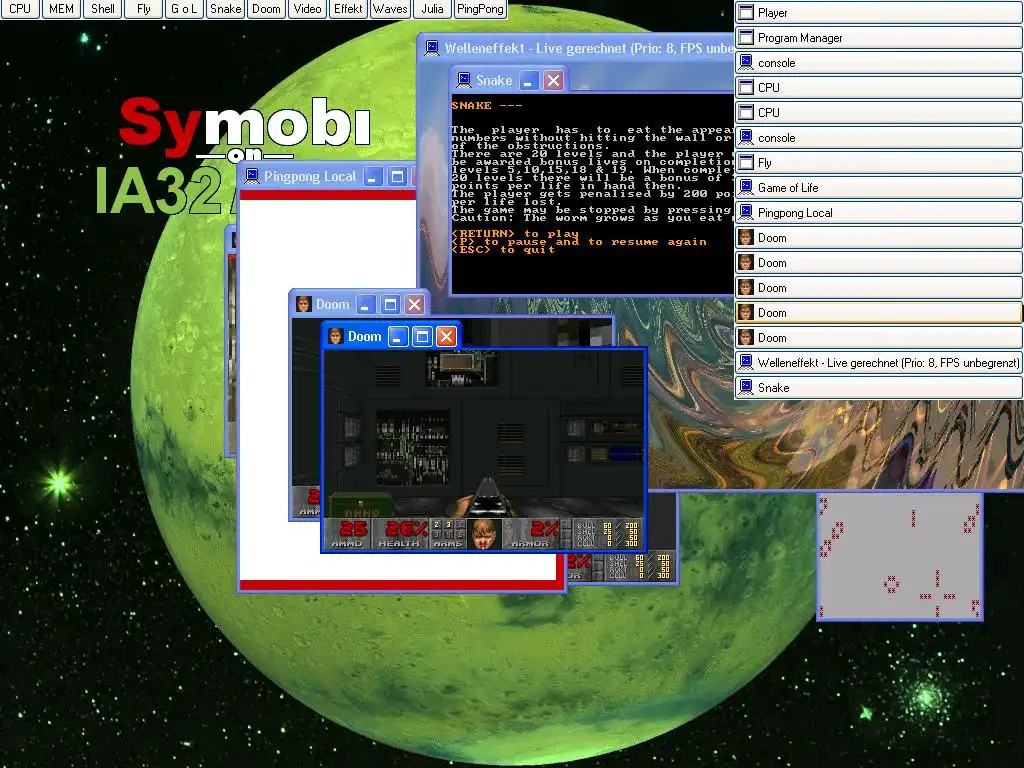The width and height of the screenshot is (1024, 768).
Task: Select the highlighted Doom task entry
Action: (x=878, y=313)
